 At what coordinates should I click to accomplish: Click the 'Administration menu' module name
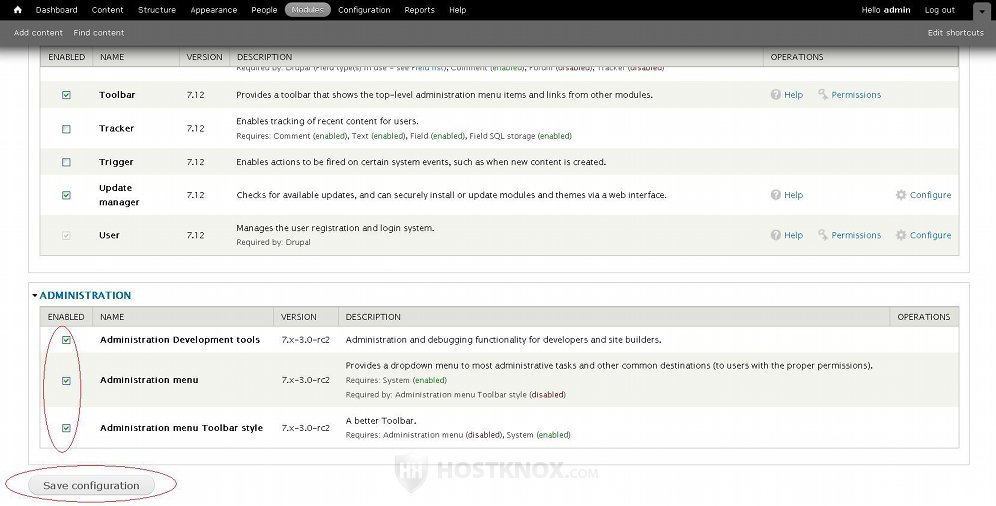pyautogui.click(x=149, y=380)
